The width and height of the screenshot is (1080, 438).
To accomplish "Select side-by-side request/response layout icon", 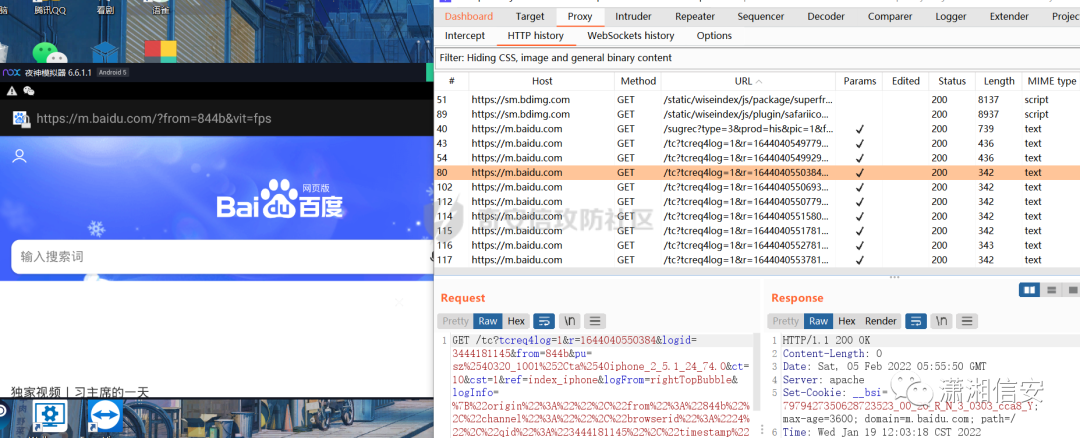I will (1030, 290).
